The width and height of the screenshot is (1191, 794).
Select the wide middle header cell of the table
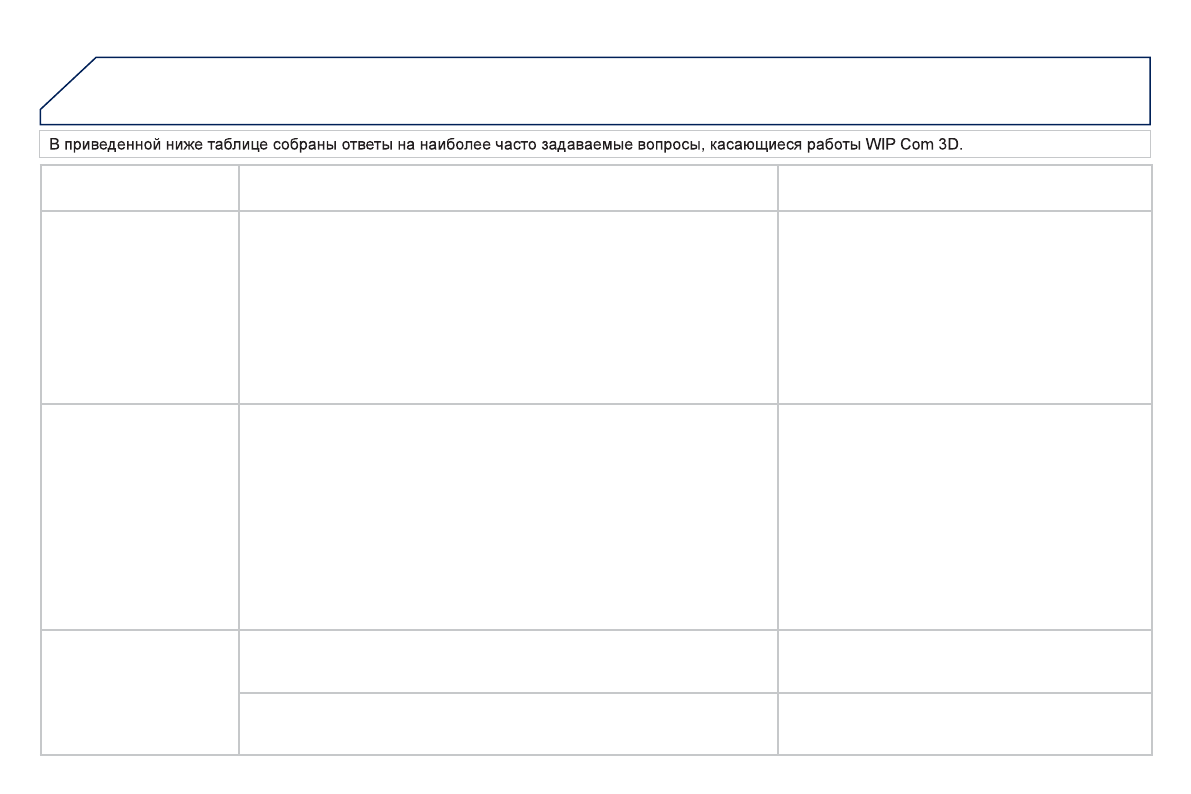pyautogui.click(x=508, y=188)
